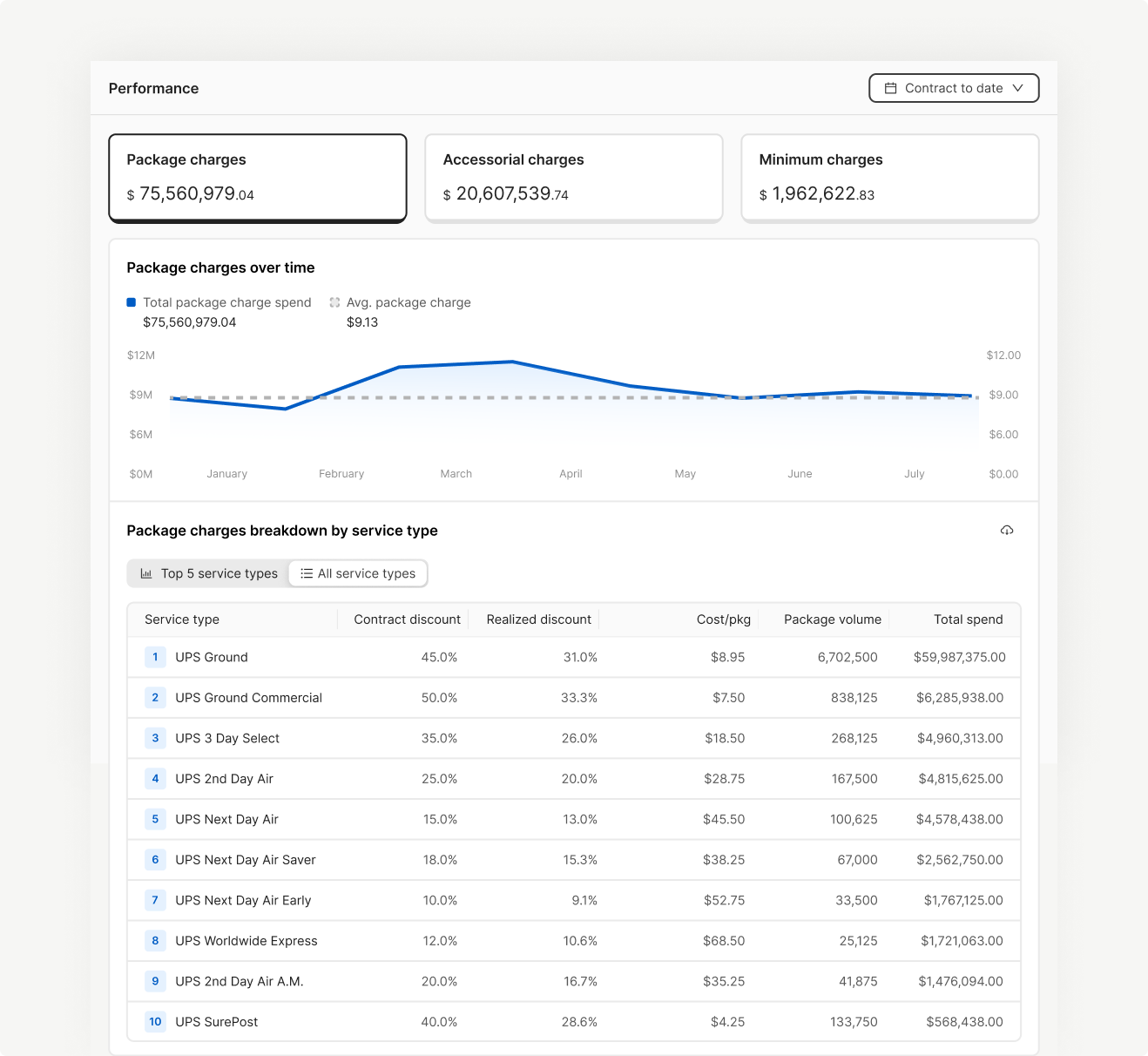Select the UPS Next Day Air Saver name
This screenshot has width=1148, height=1056.
pos(246,860)
